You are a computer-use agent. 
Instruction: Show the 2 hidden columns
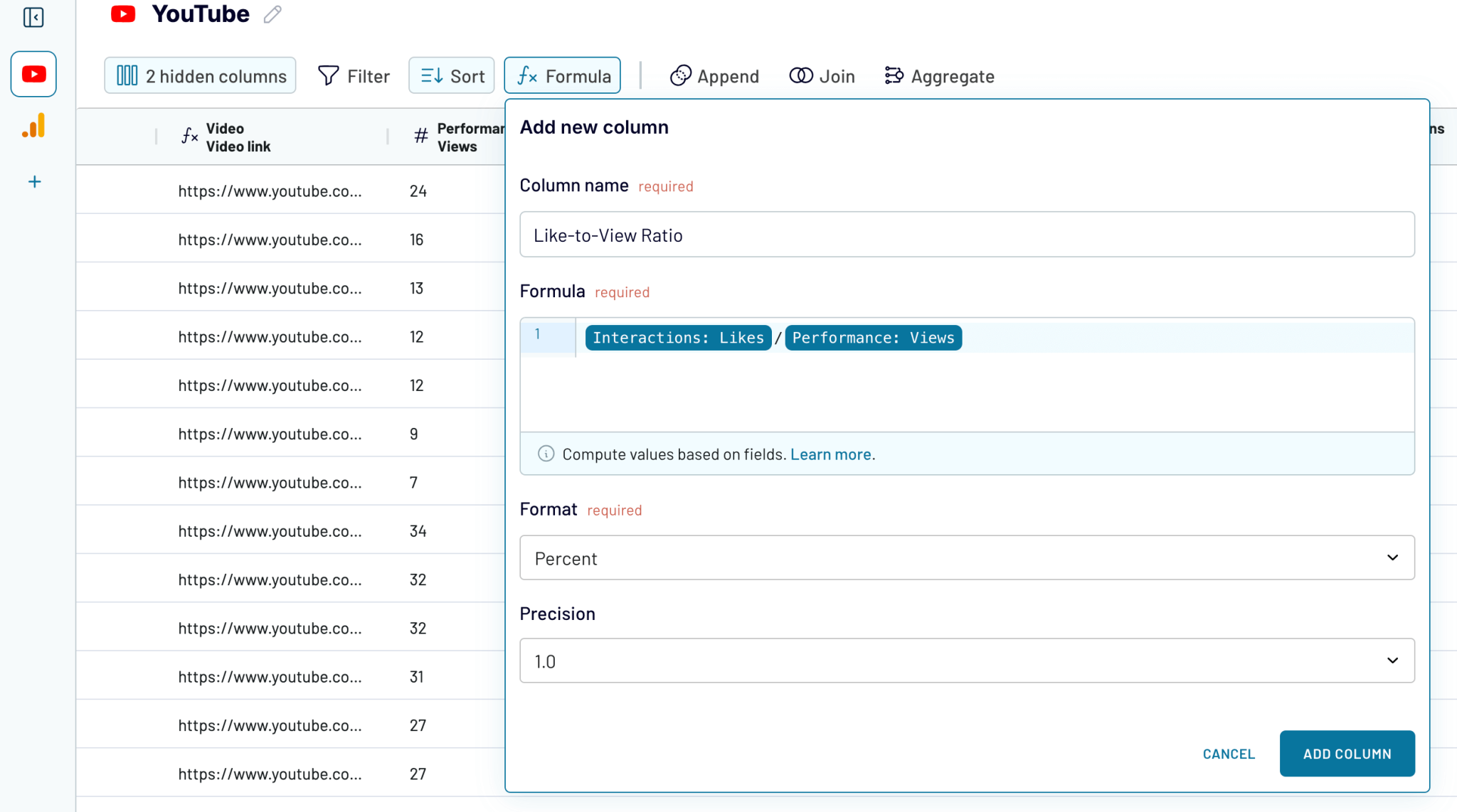click(x=200, y=75)
